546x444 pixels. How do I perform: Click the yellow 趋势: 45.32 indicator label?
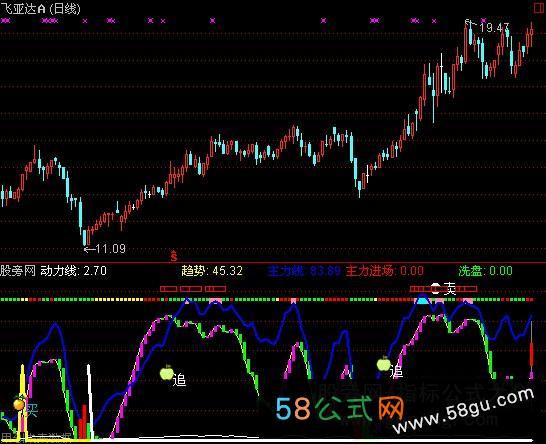212,271
